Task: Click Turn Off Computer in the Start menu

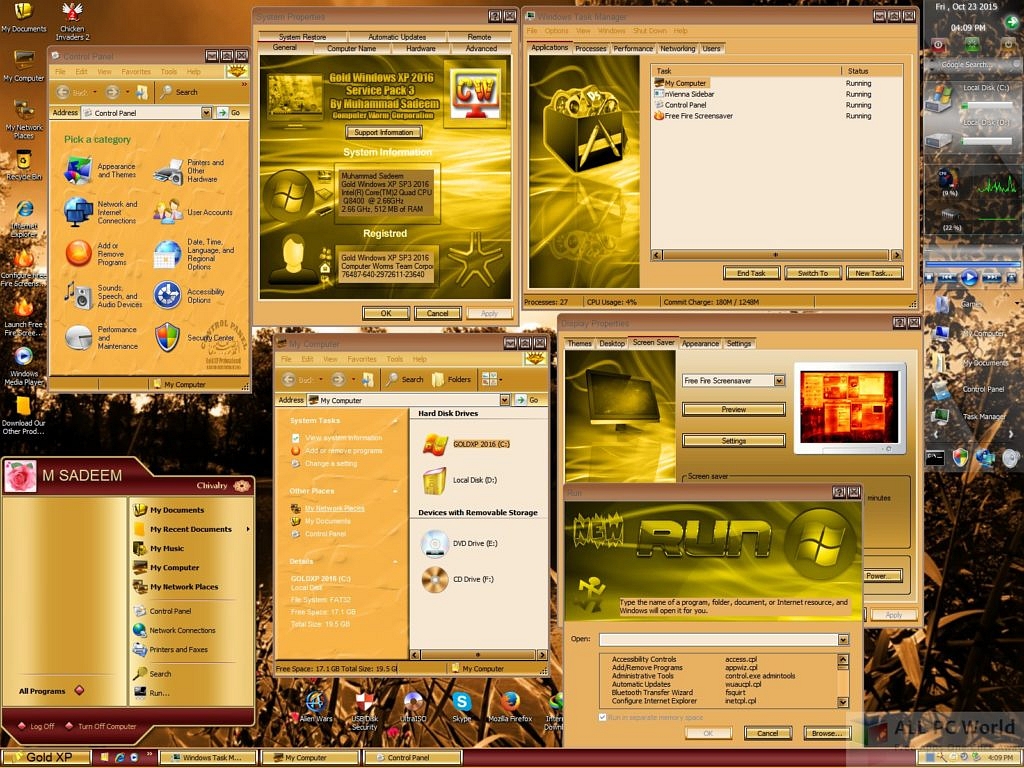Action: coord(101,726)
